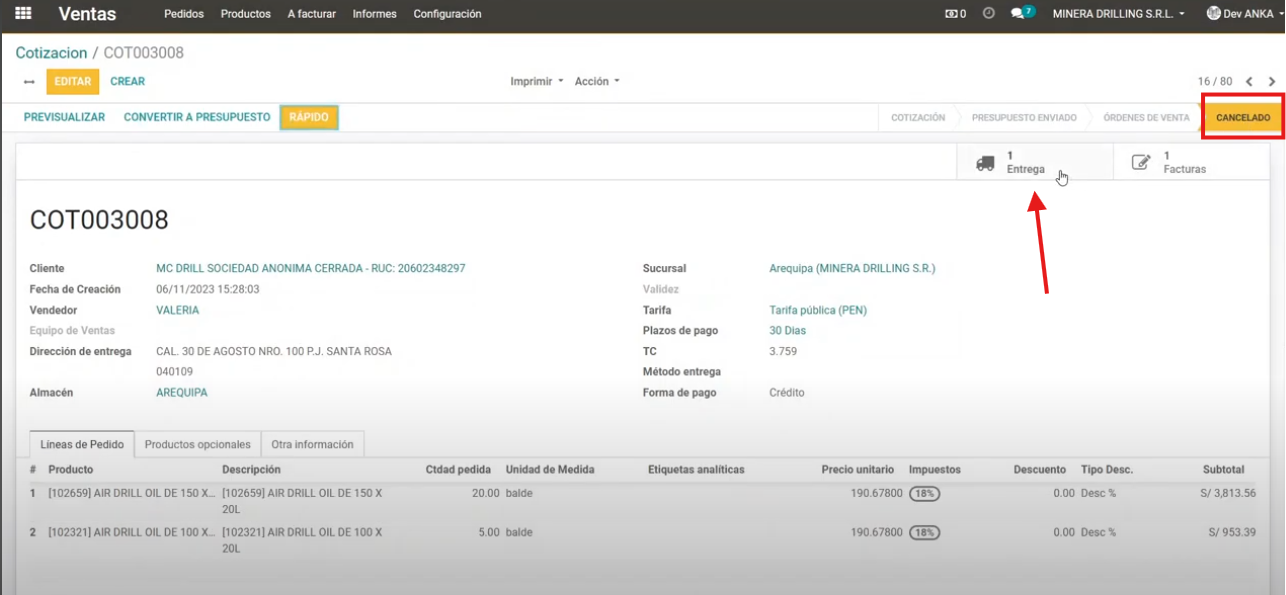Viewport: 1286px width, 595px height.
Task: Click the Dev ANKA user avatar
Action: click(x=1214, y=14)
